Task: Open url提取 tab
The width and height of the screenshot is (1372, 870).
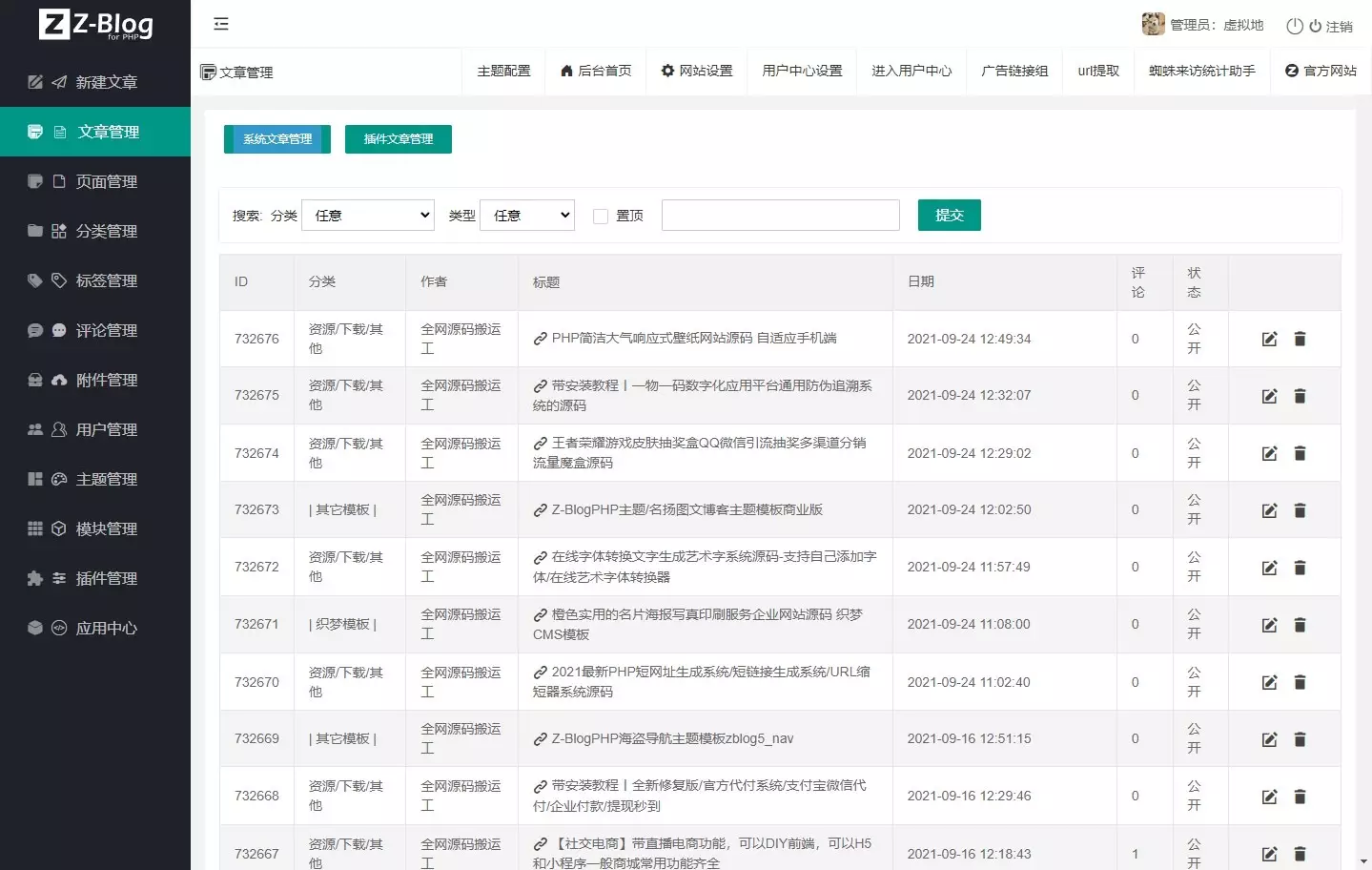Action: (1098, 71)
